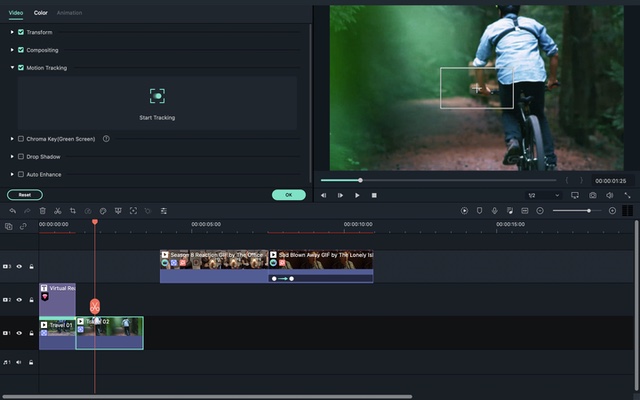Image resolution: width=640 pixels, height=400 pixels.
Task: Uncheck the Compositing checkbox
Action: click(21, 50)
